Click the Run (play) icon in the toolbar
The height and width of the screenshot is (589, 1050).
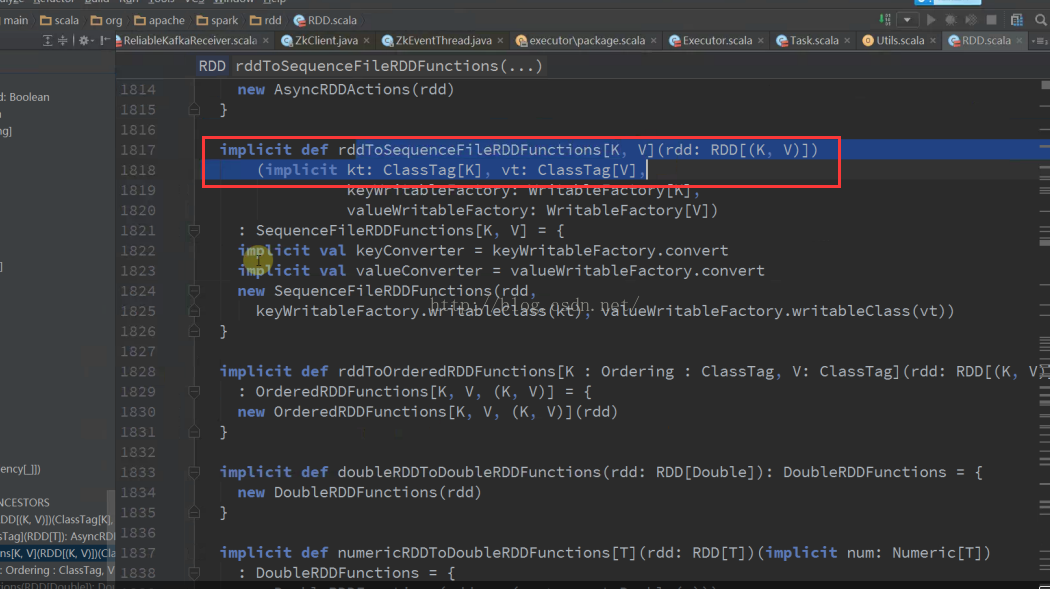click(x=931, y=20)
